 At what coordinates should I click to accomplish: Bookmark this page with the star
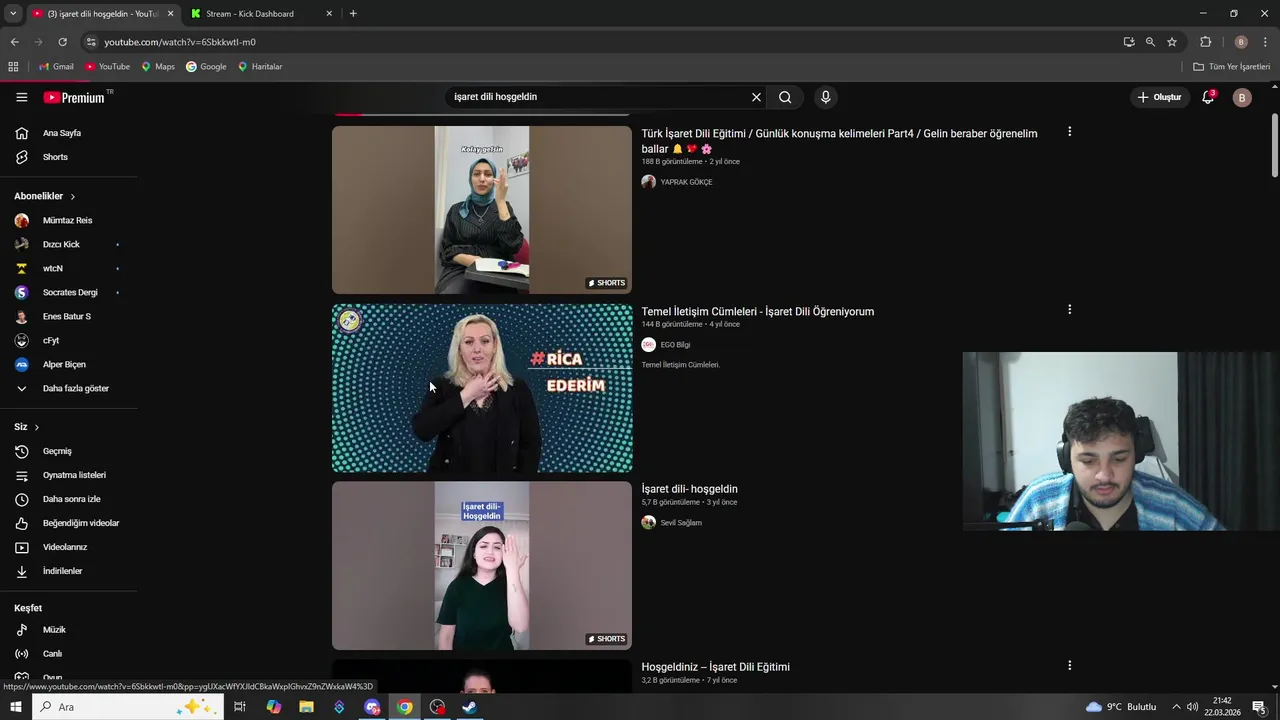(x=1172, y=42)
